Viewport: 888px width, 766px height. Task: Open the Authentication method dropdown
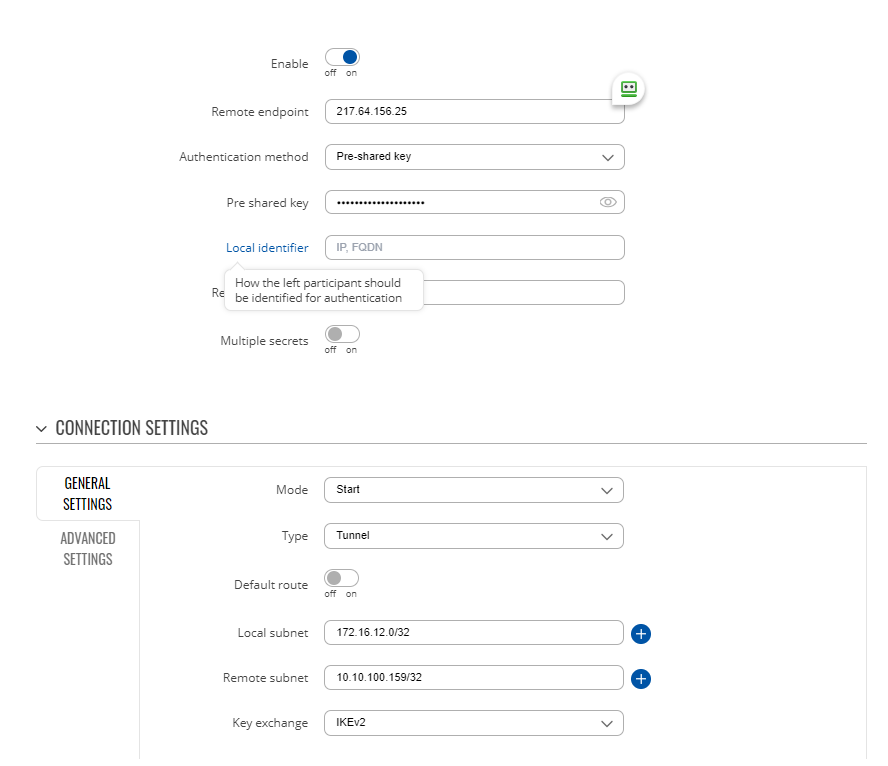pos(474,157)
